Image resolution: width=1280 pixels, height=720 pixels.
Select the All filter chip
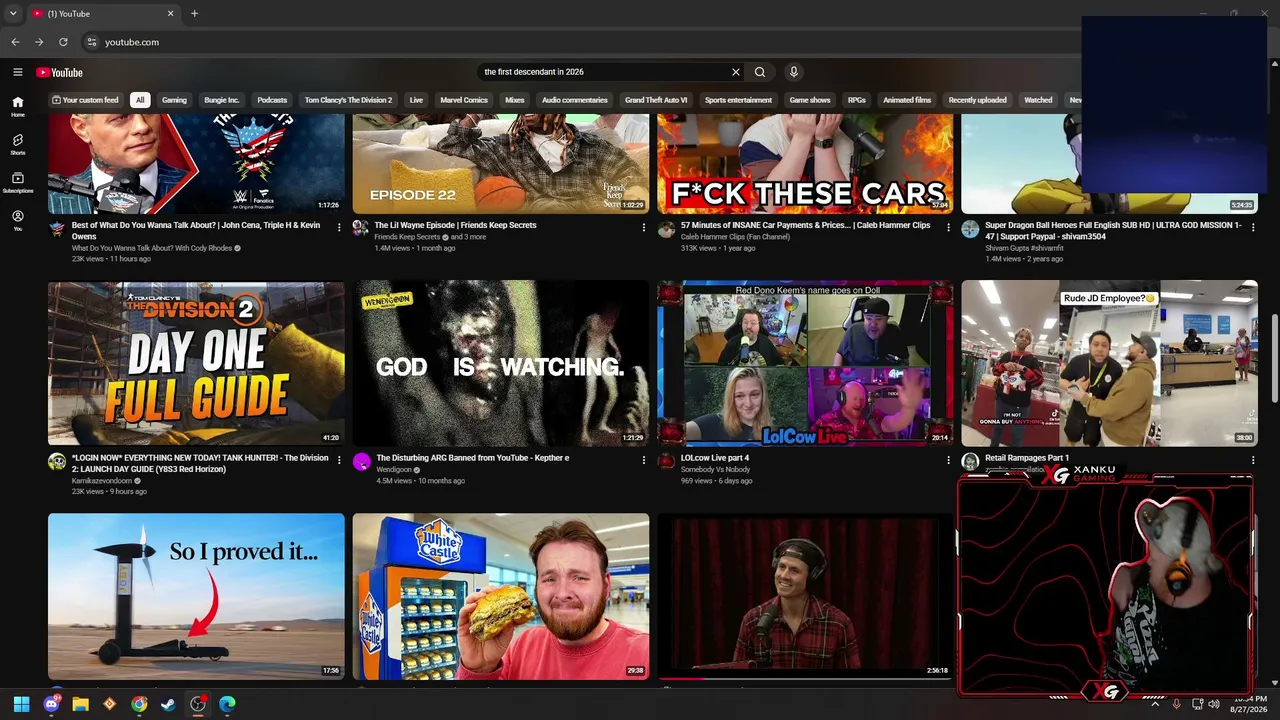click(140, 100)
